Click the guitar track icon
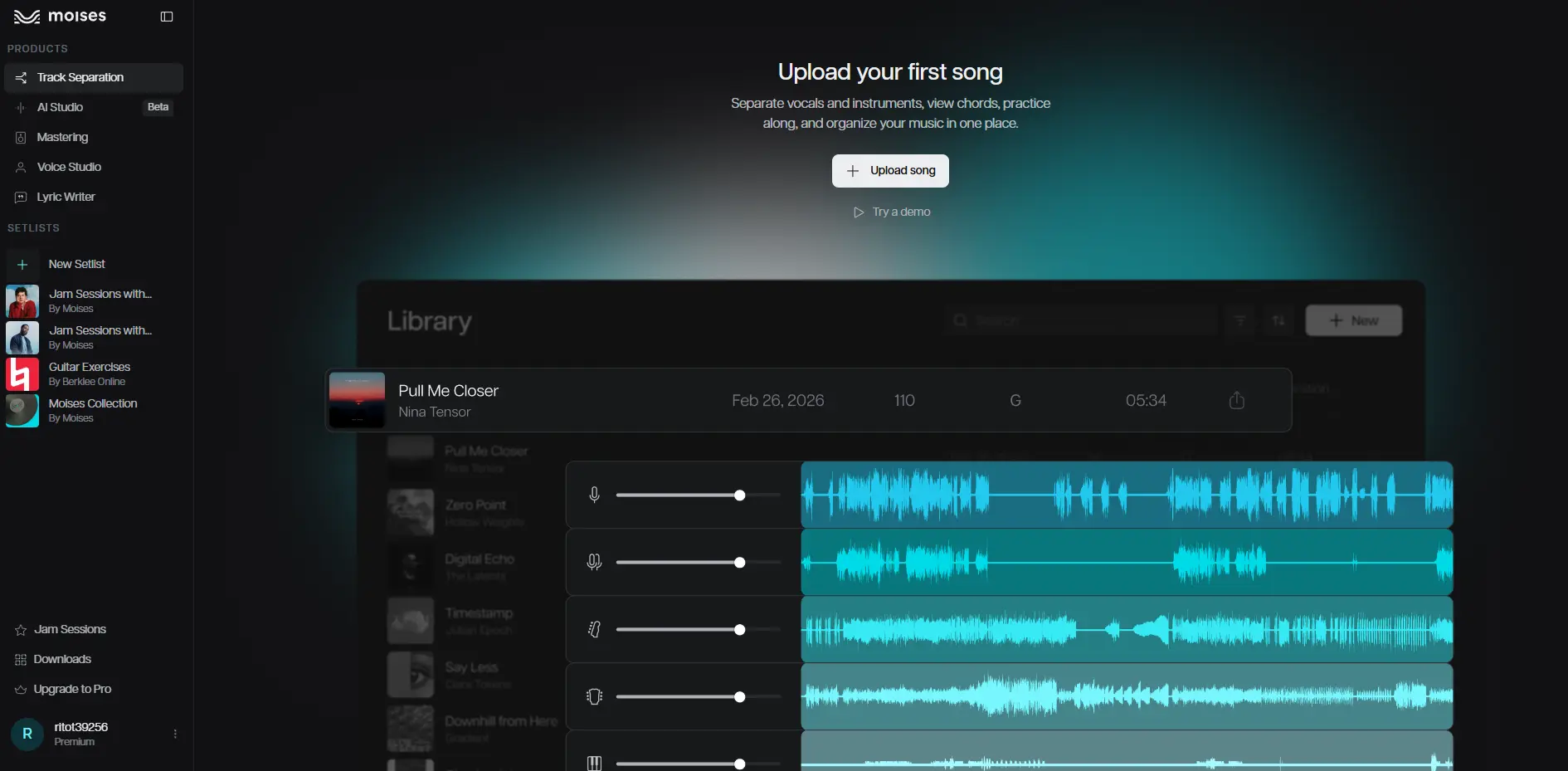1568x771 pixels. point(594,630)
